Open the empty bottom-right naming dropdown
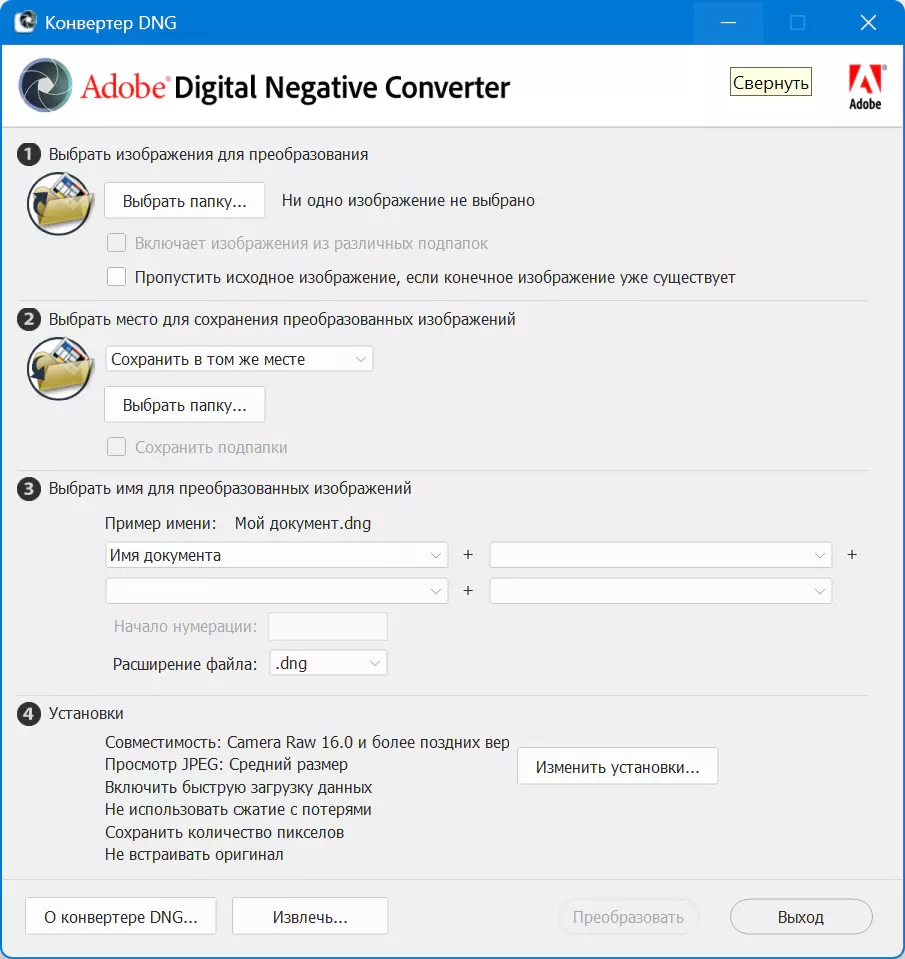Image resolution: width=905 pixels, height=959 pixels. (660, 591)
